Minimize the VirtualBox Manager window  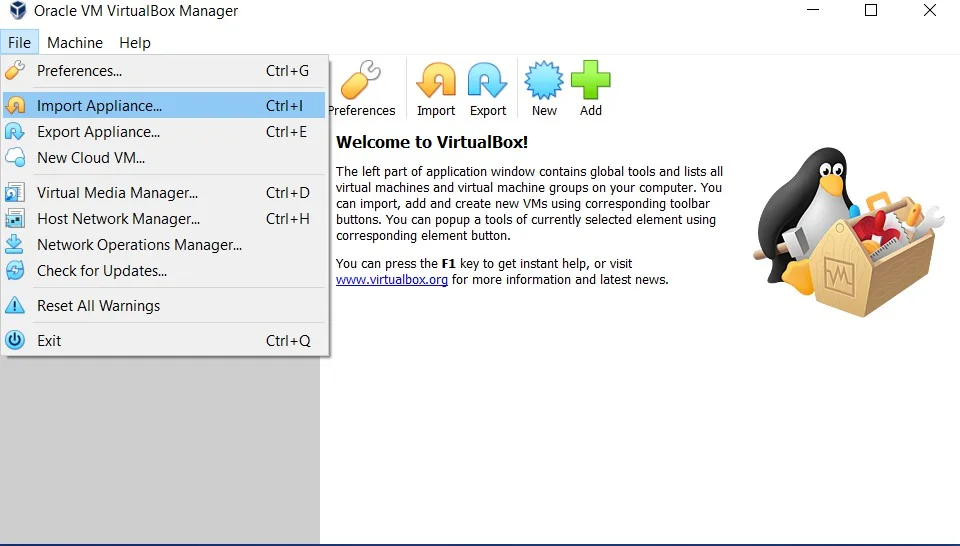(813, 10)
